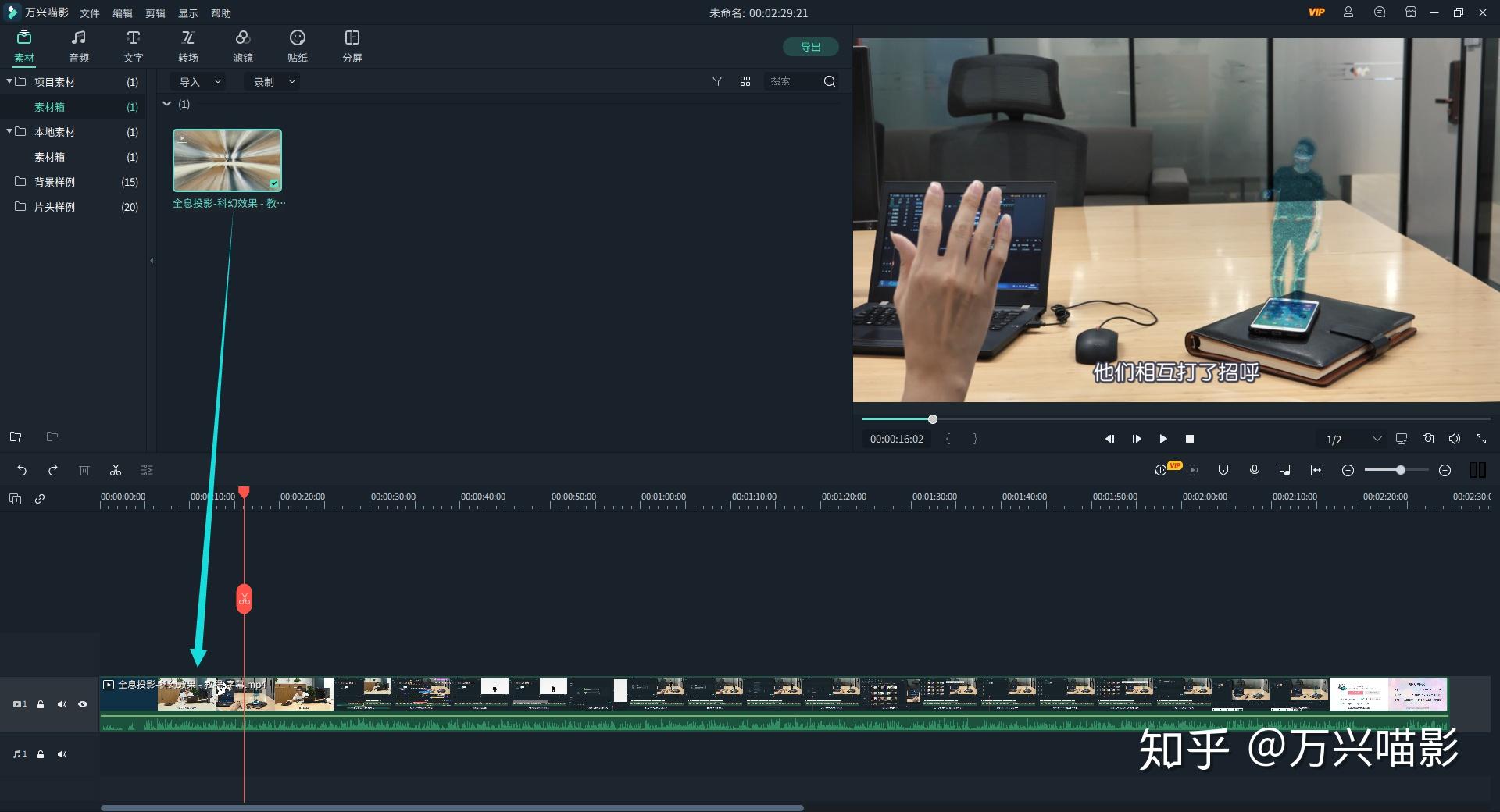Click the red scissors on playhead

pos(244,599)
